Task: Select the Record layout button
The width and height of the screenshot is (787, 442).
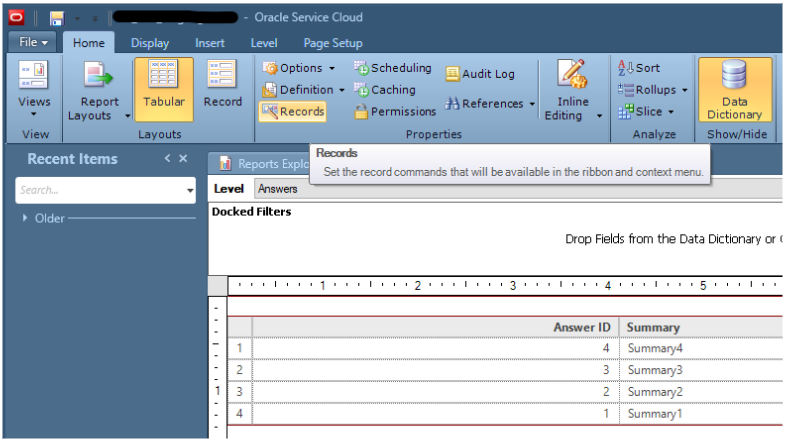Action: (222, 84)
